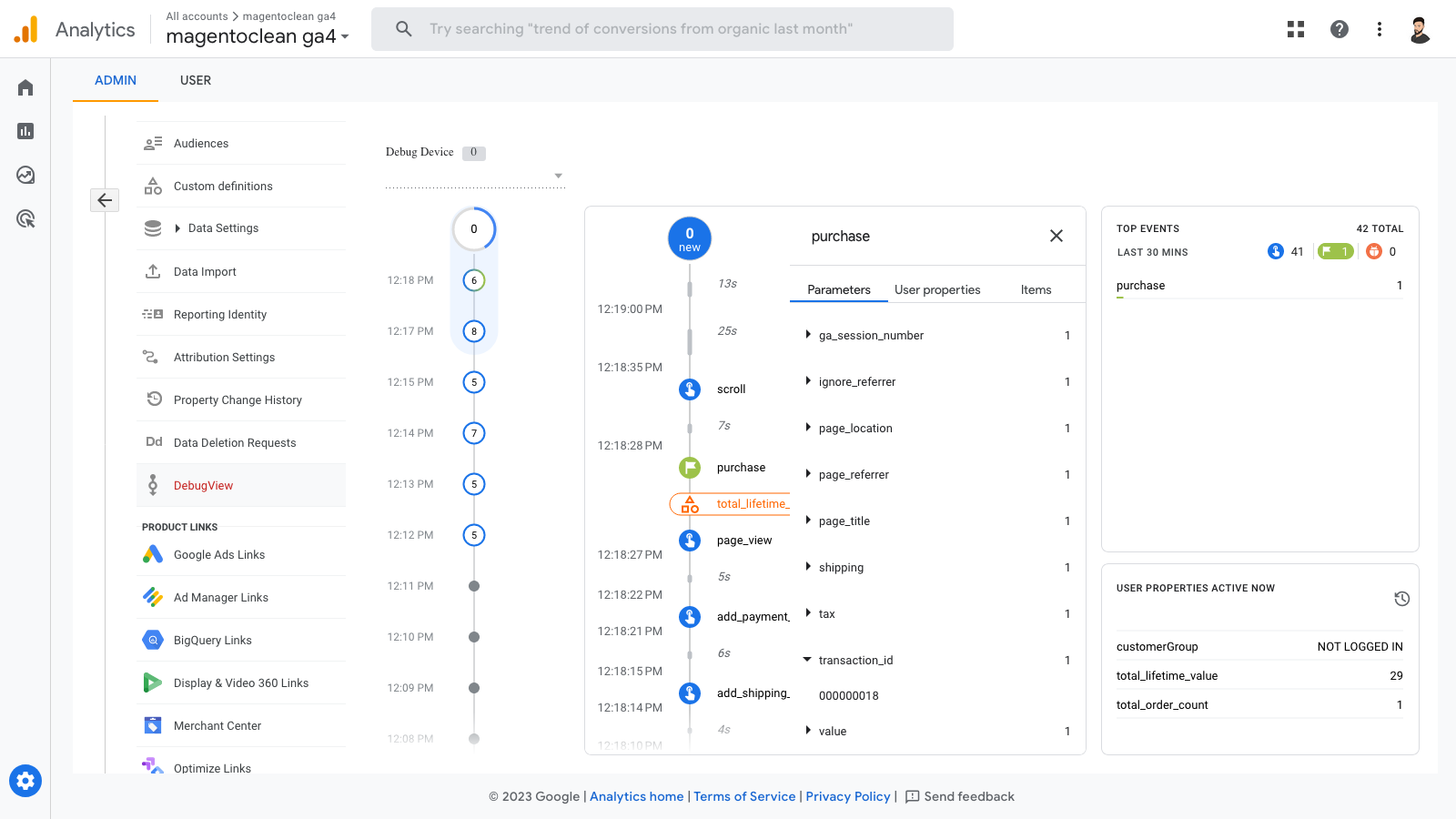The width and height of the screenshot is (1456, 819).
Task: Open Data Deletion Requests
Action: (x=241, y=443)
